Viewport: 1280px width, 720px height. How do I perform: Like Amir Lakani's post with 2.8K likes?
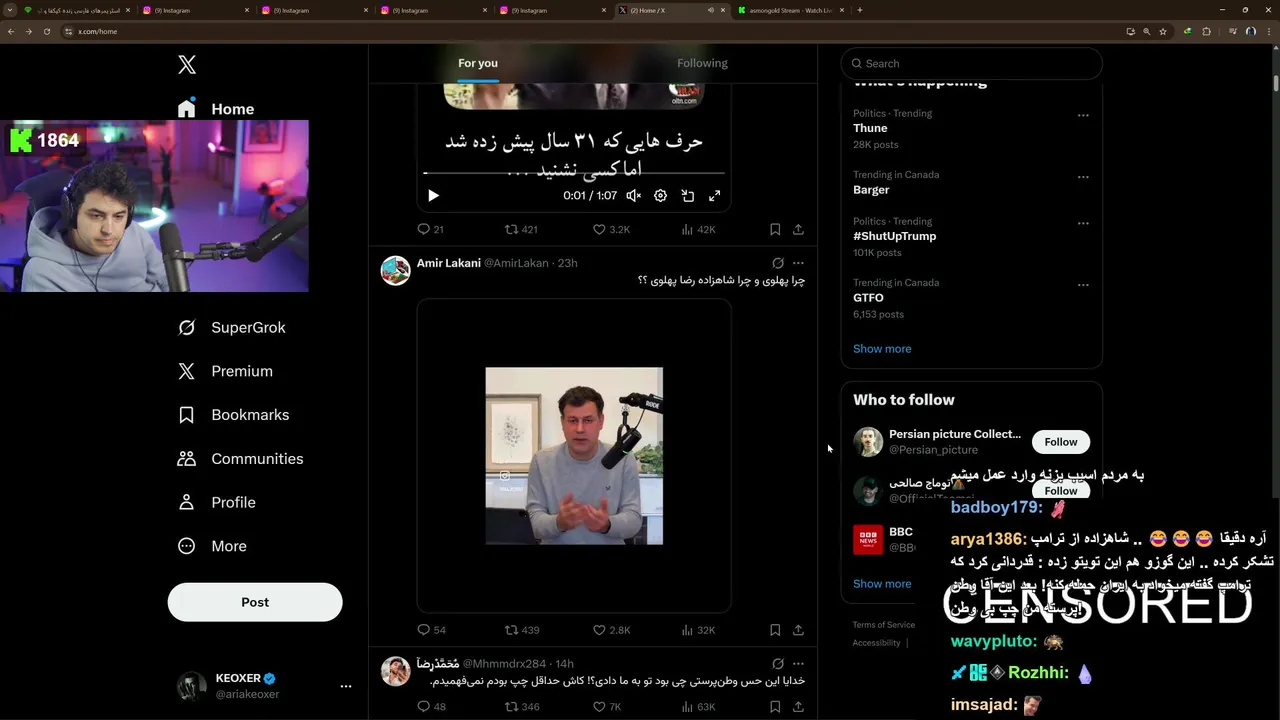[611, 630]
